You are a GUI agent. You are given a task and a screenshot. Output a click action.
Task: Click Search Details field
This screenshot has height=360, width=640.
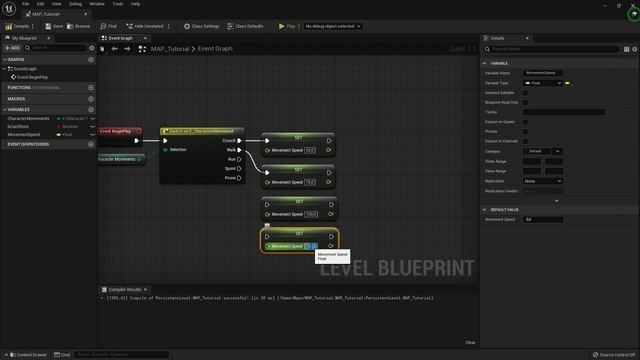(551, 49)
